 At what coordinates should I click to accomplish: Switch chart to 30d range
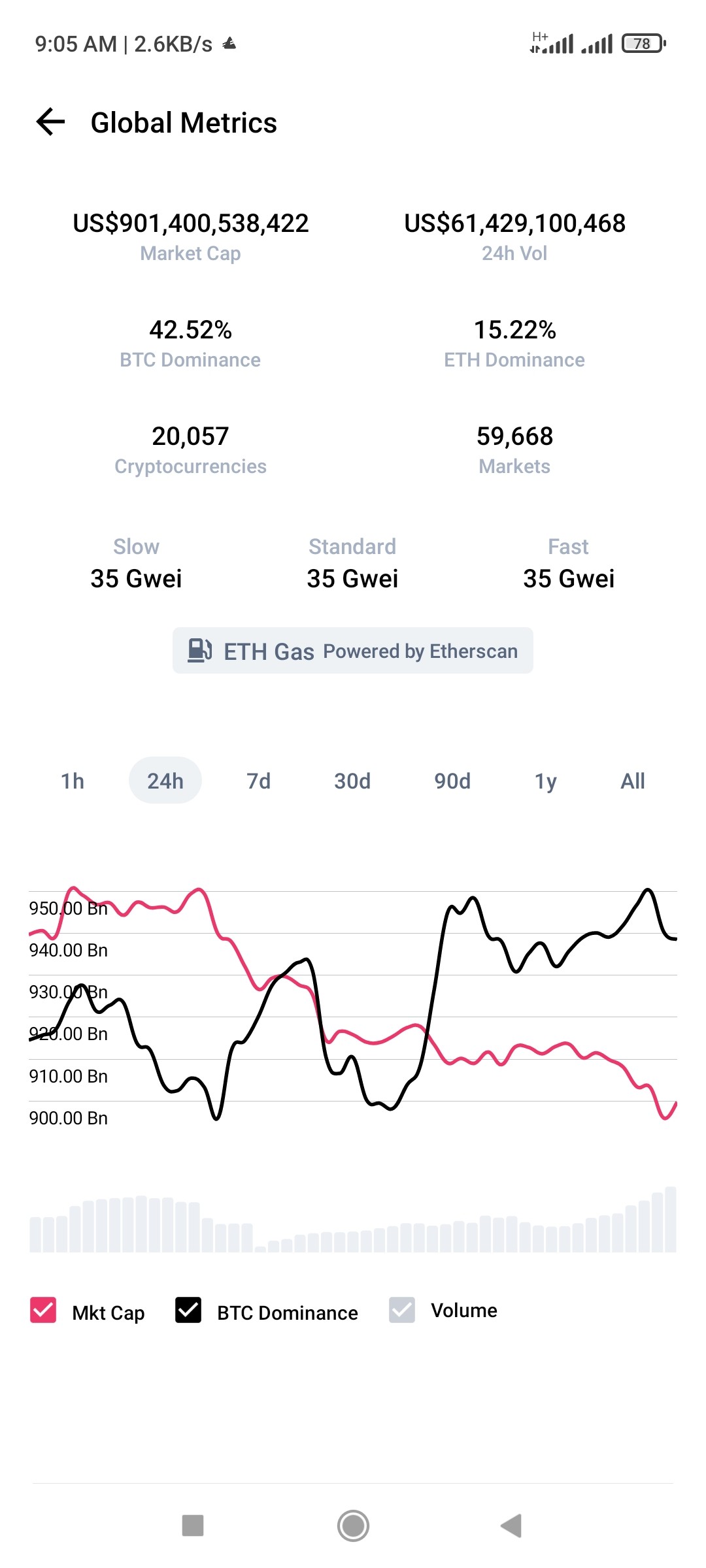(x=352, y=781)
